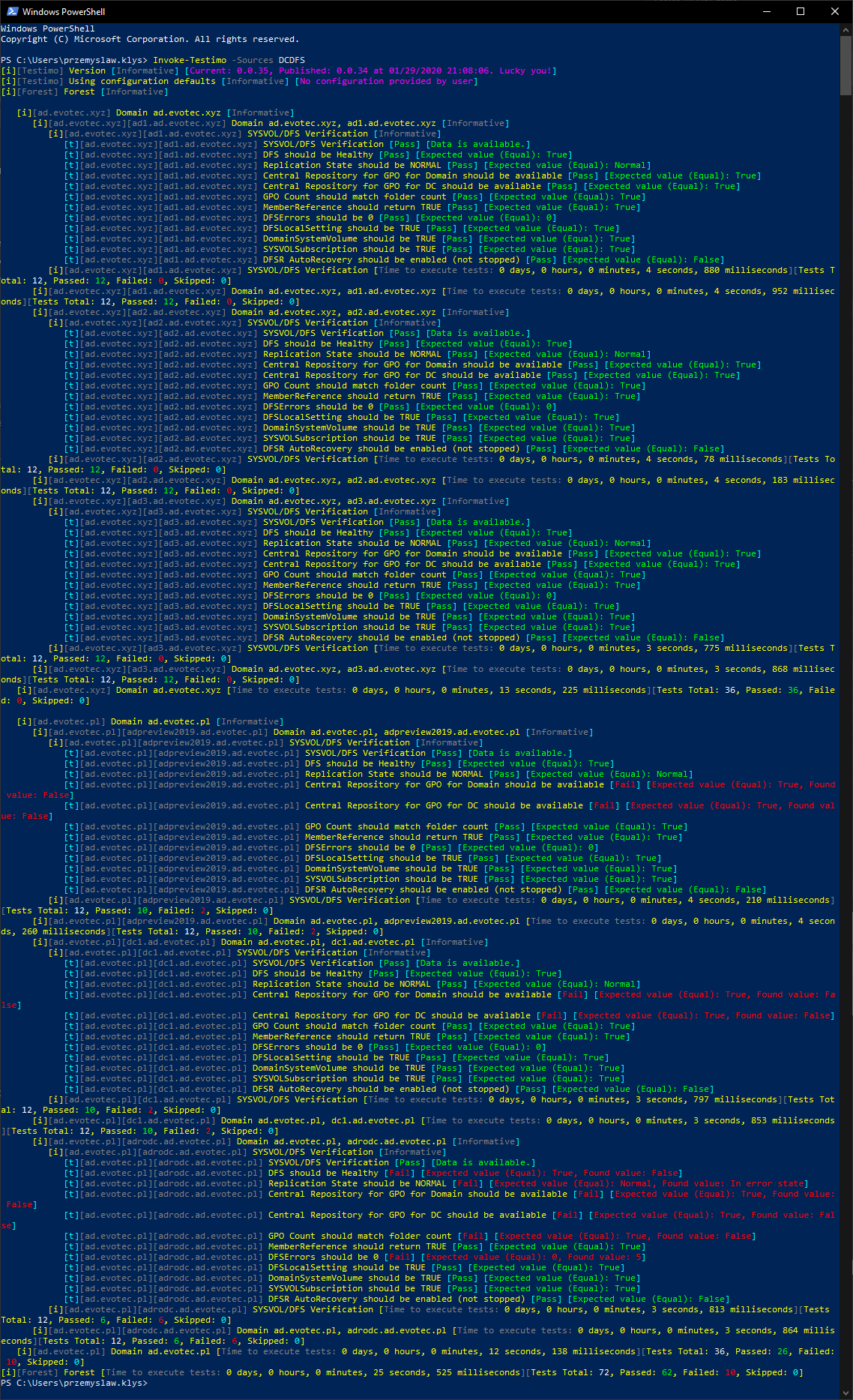Viewport: 853px width, 1400px height.
Task: Click the vertical scrollbar thumb
Action: pyautogui.click(x=846, y=66)
